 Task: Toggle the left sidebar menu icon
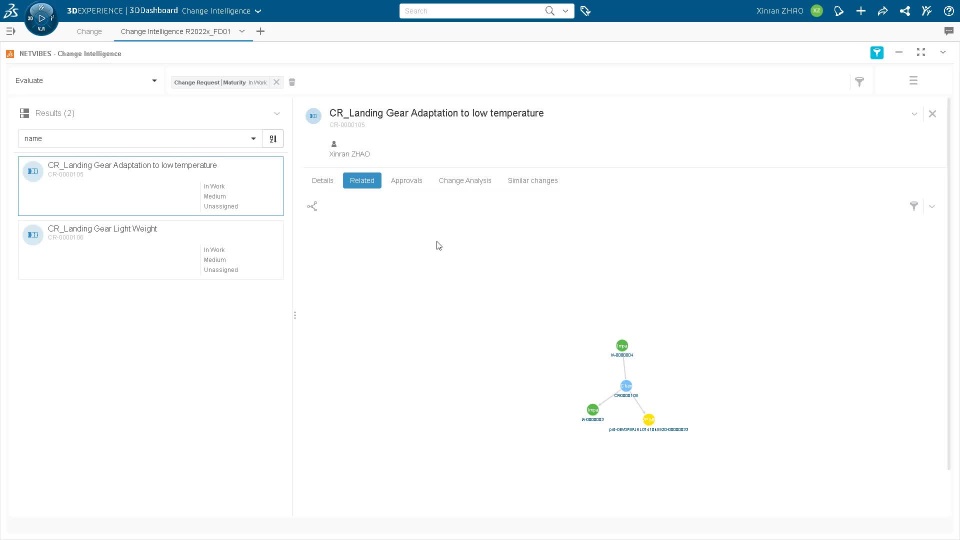pos(10,31)
